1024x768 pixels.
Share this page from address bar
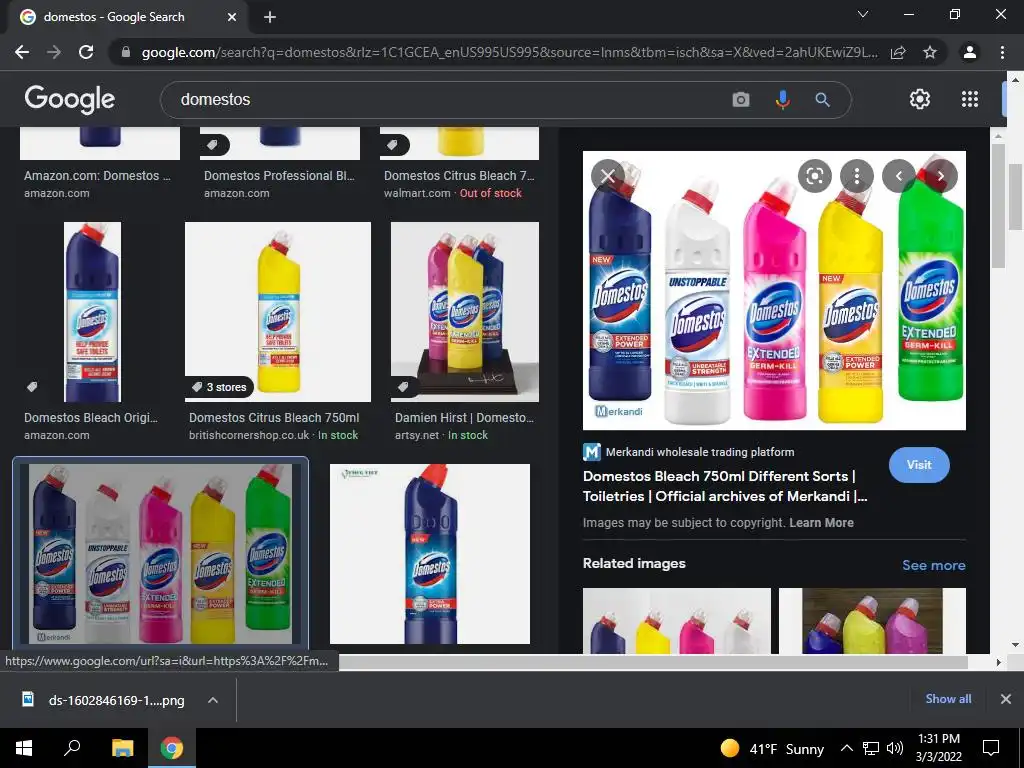pos(898,52)
